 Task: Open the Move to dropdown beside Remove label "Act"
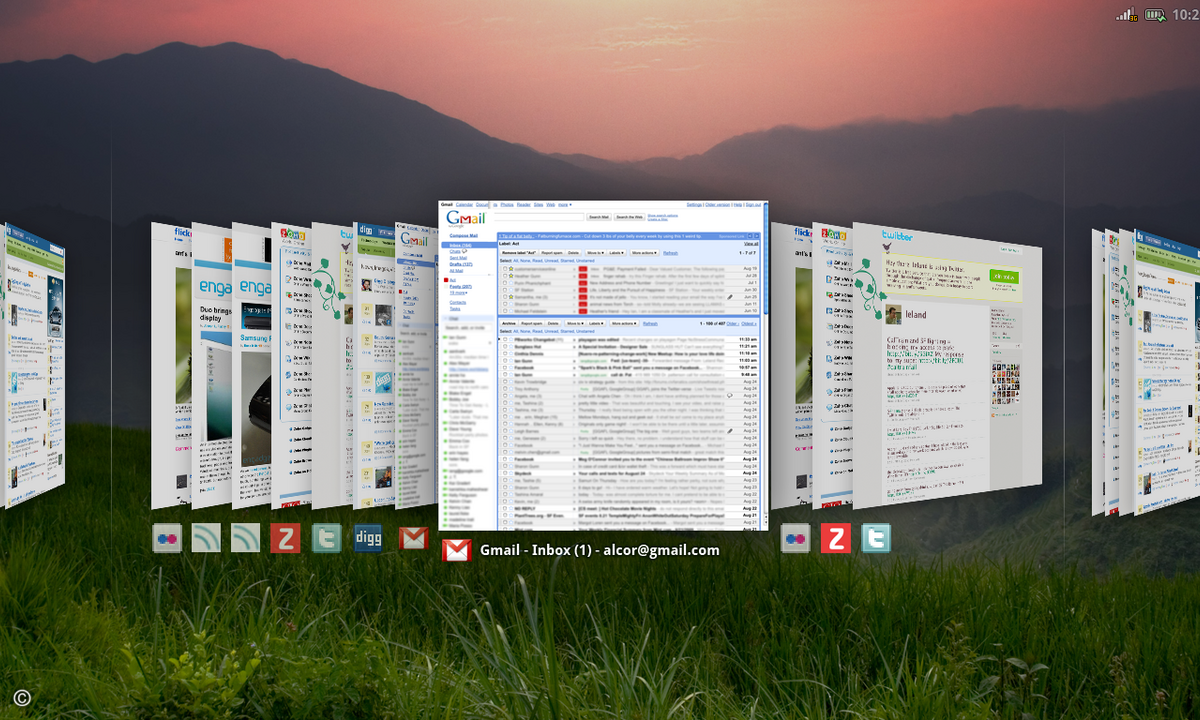click(596, 253)
